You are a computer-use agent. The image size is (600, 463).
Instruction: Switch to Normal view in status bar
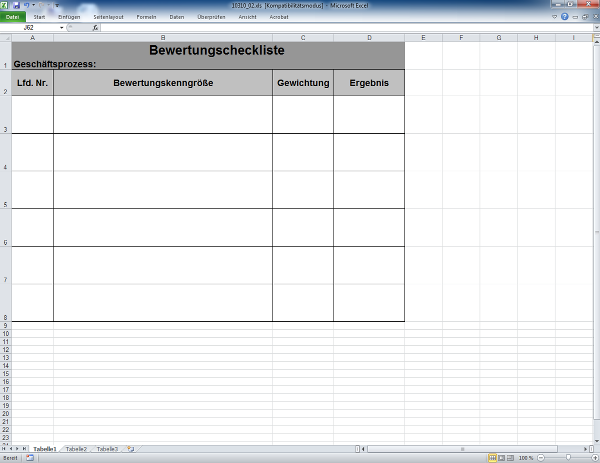(x=491, y=457)
